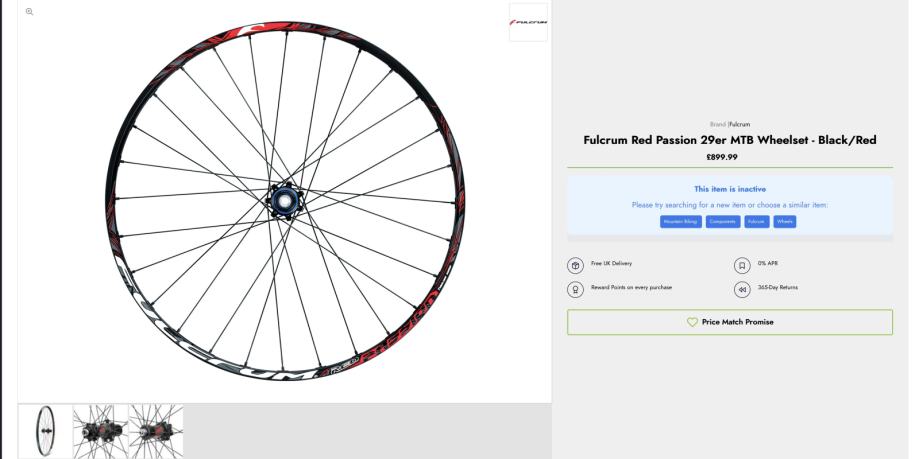The width and height of the screenshot is (919, 459).
Task: Choose the Fulcrum similar-item button
Action: pos(756,221)
